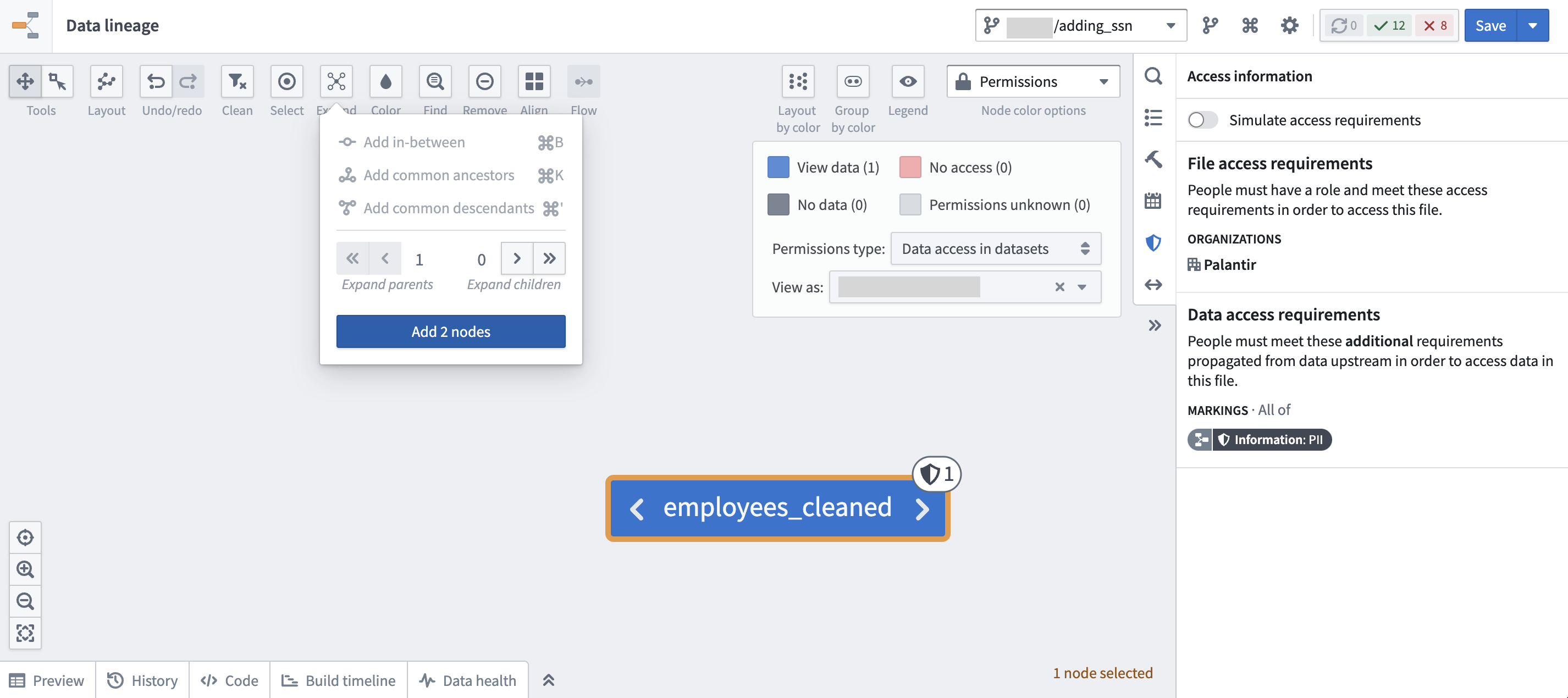Open the Color droplet tool
This screenshot has width=1568, height=698.
(x=386, y=81)
